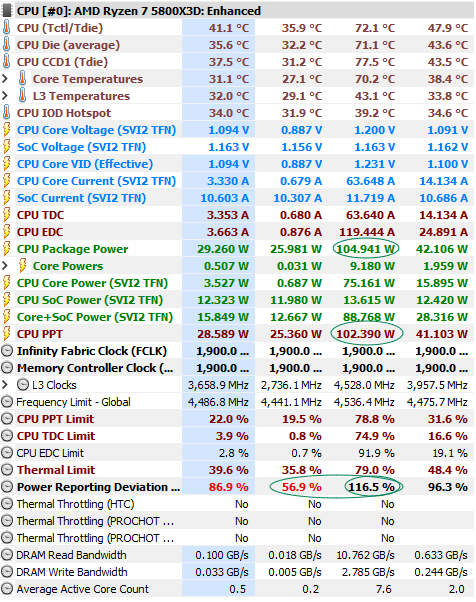Click the thermometer icon beside CPU IOD Hotspot
Screen dimensions: 476x602
click(7, 112)
